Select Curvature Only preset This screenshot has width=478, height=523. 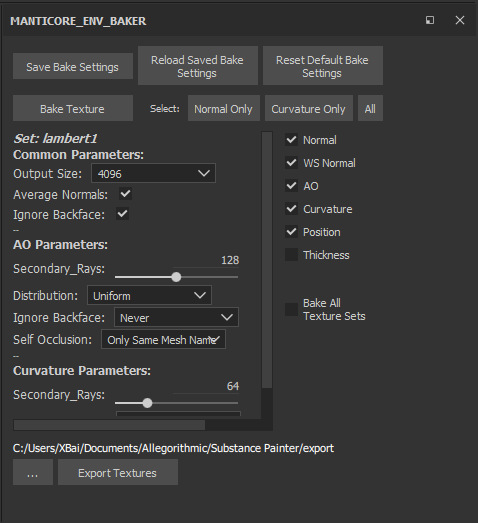point(309,108)
